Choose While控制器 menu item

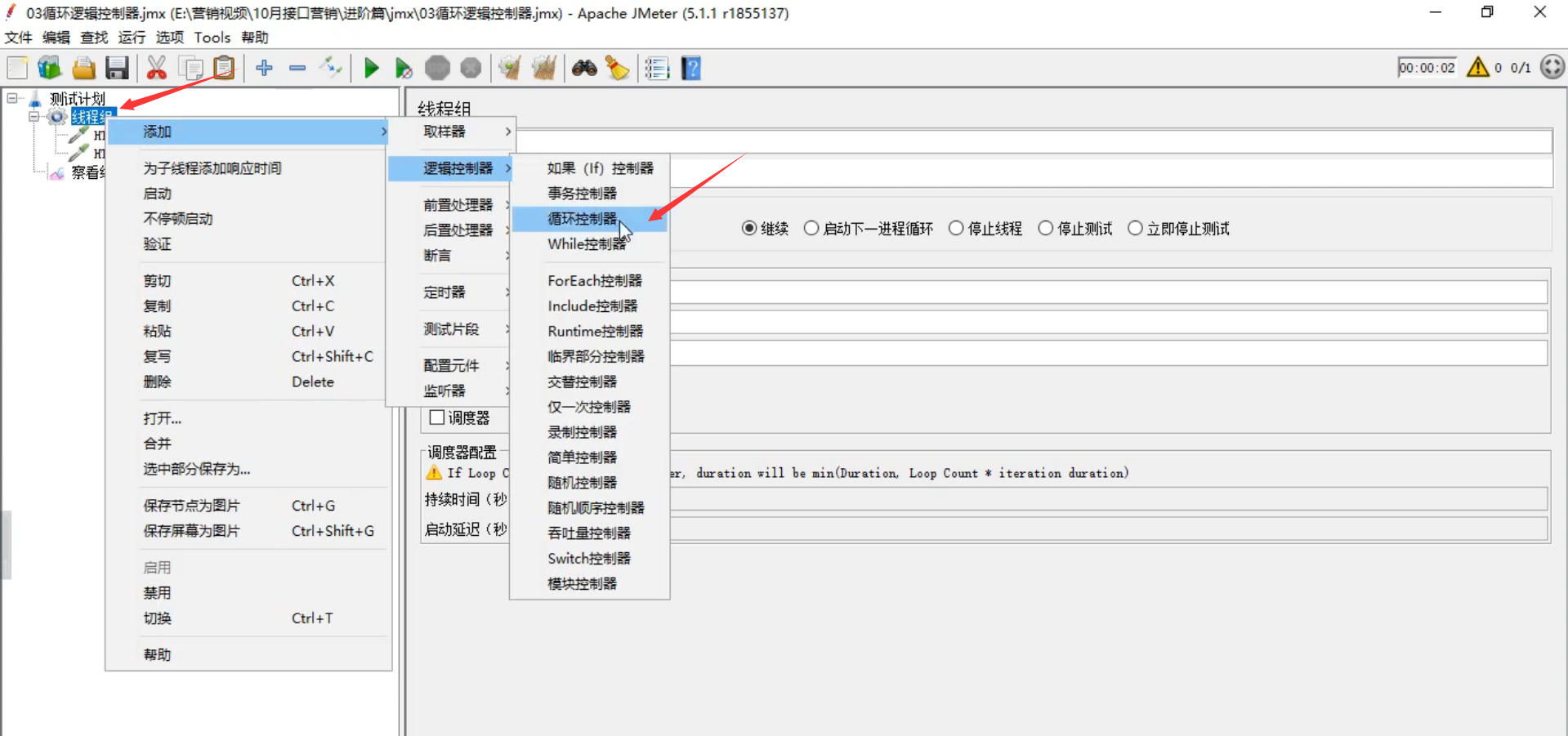589,244
